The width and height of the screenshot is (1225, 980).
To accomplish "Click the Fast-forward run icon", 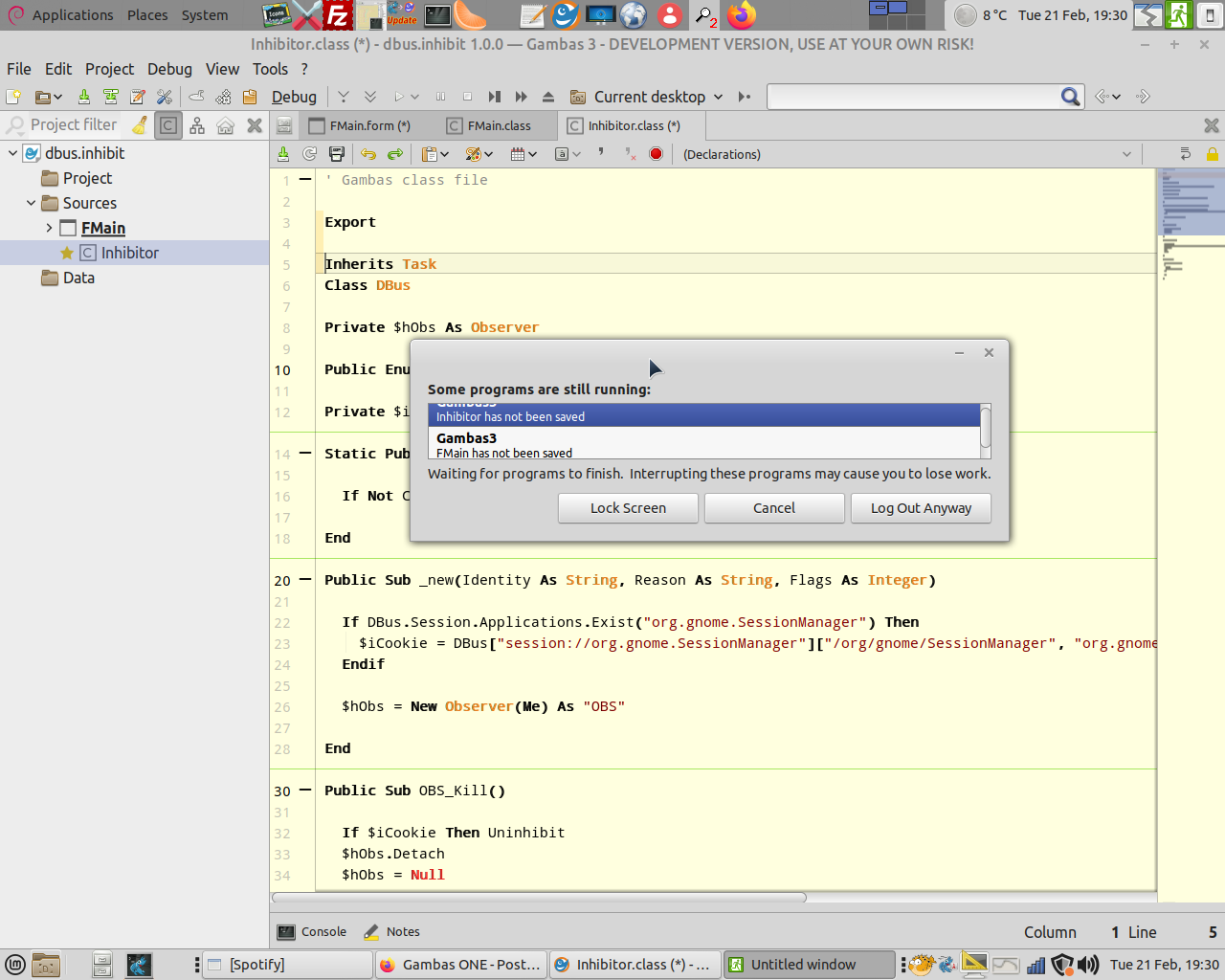I will (x=522, y=97).
